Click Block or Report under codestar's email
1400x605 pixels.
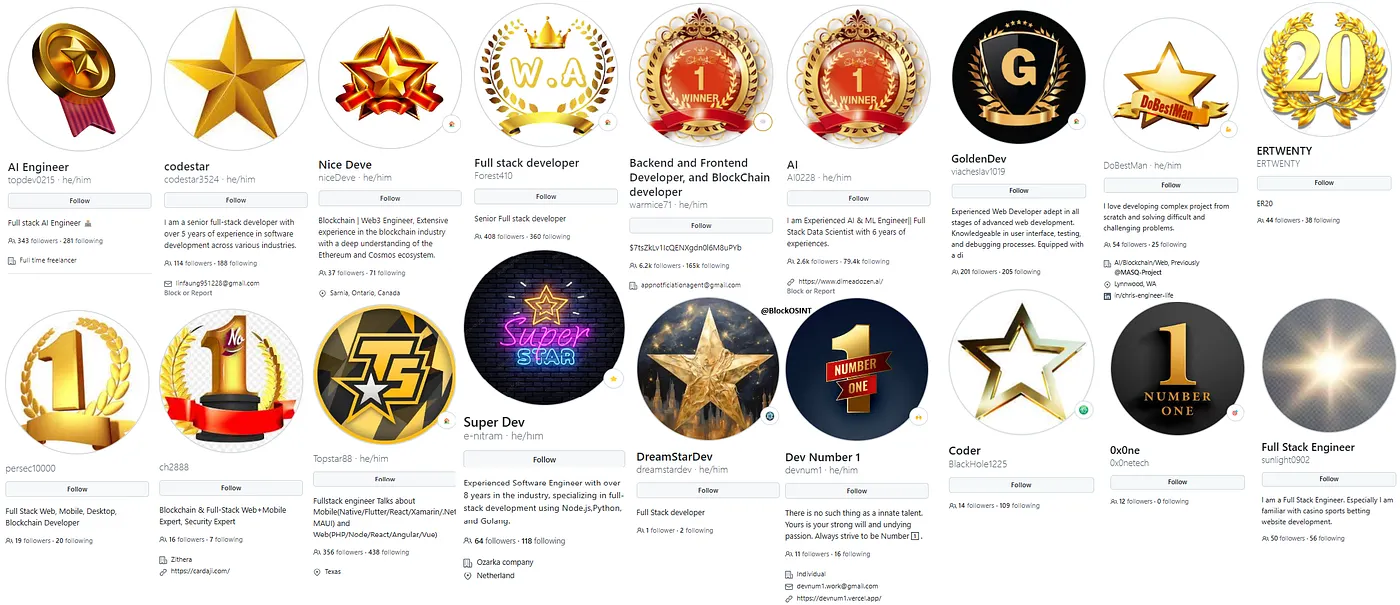coord(188,293)
